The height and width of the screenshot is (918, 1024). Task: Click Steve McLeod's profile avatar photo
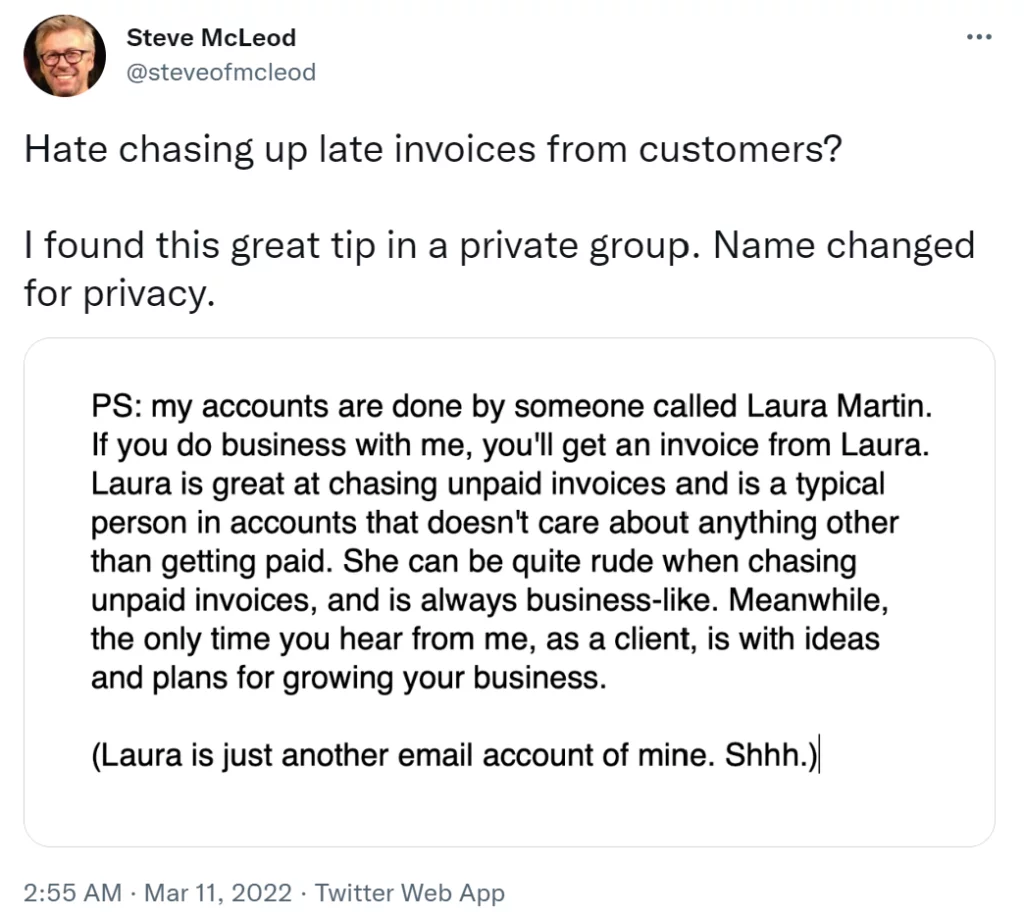65,56
